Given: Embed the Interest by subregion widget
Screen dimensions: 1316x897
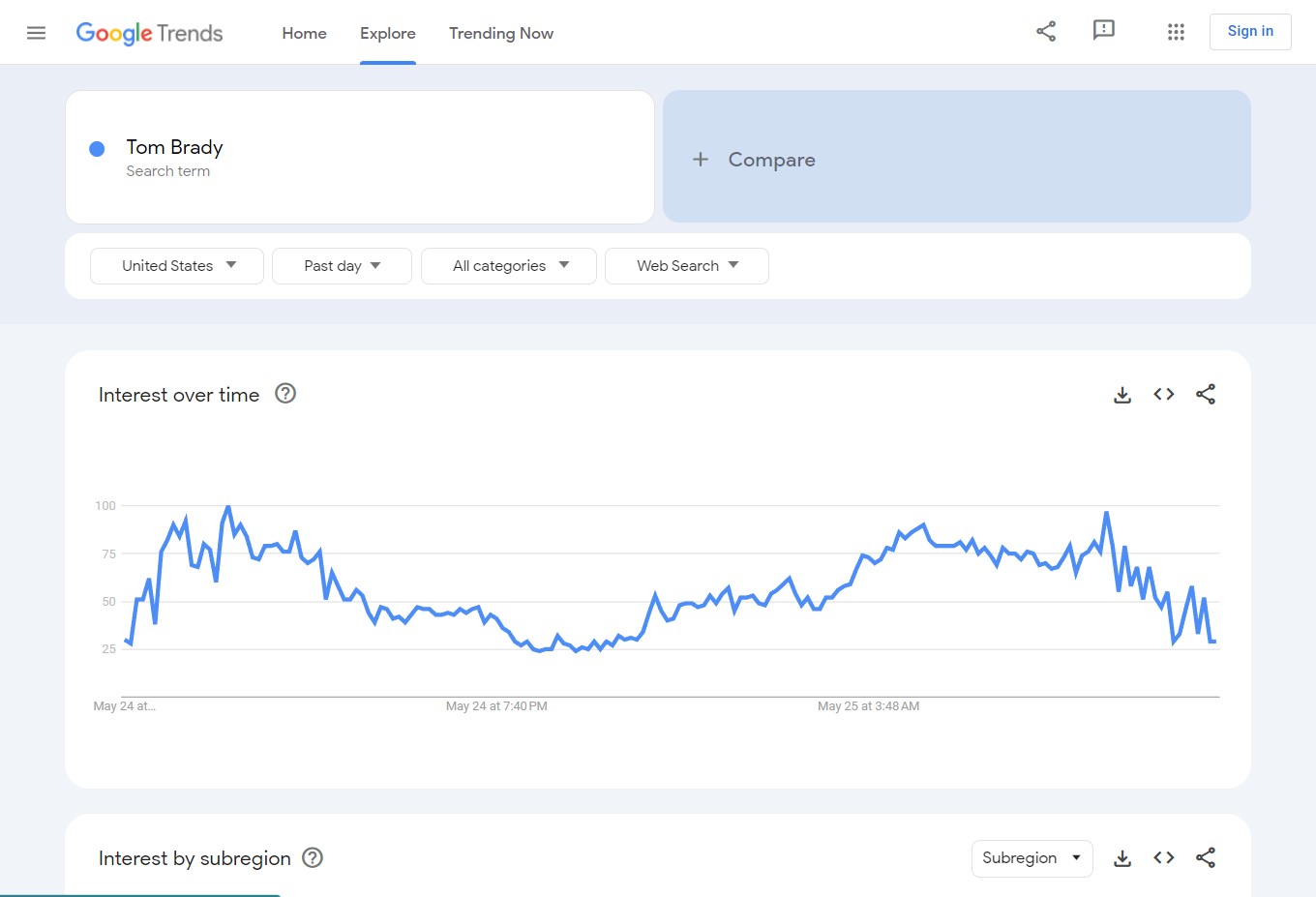Looking at the screenshot, I should 1164,857.
